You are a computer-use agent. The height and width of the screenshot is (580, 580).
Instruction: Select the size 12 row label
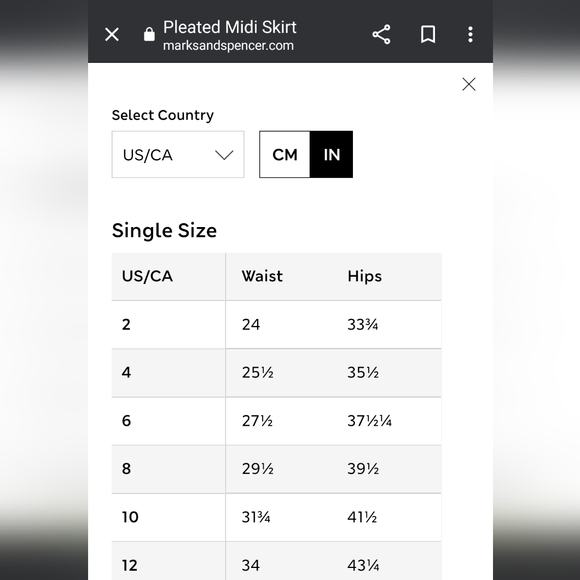129,565
